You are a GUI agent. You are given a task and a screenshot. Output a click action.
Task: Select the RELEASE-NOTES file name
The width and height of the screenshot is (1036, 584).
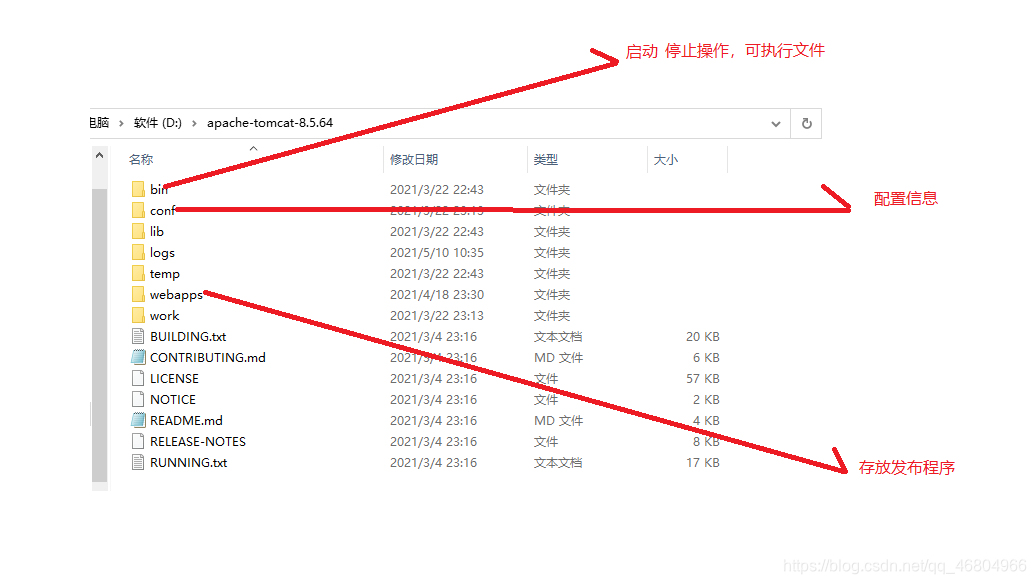(x=198, y=442)
